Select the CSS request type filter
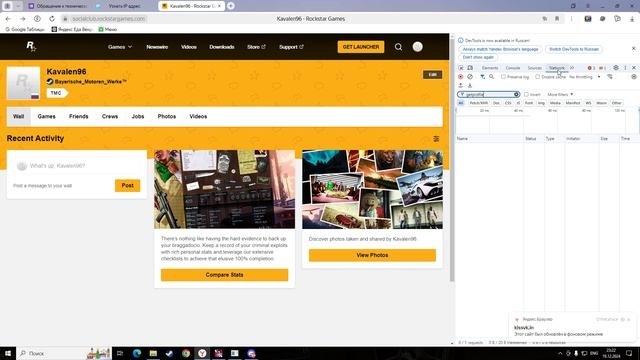 508,103
